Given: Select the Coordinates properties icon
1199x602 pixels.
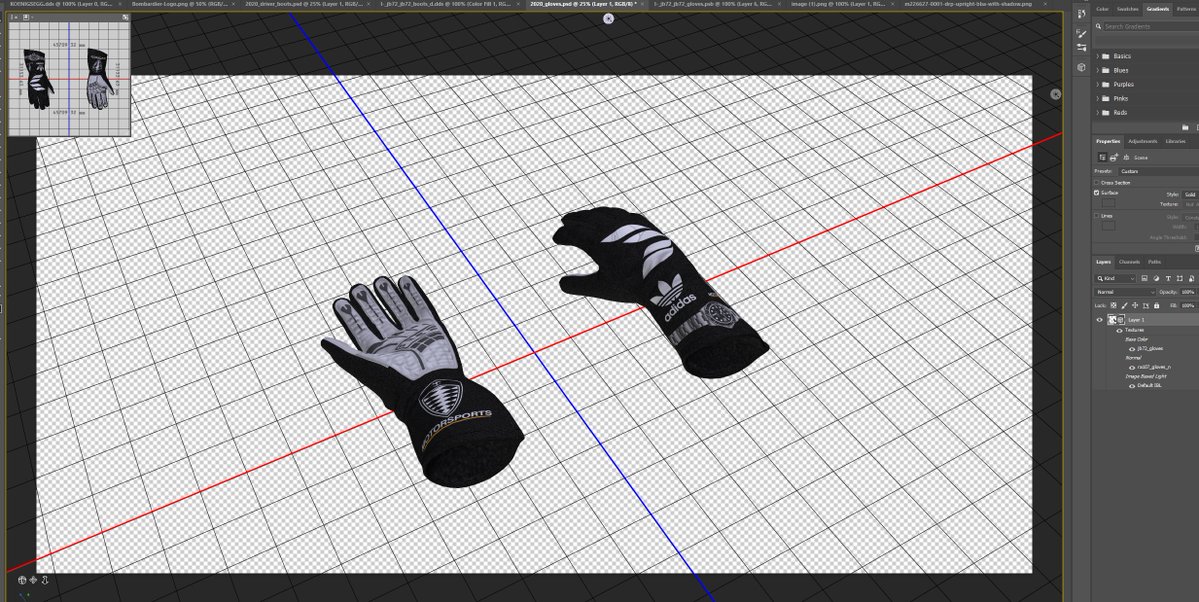Looking at the screenshot, I should coord(1113,157).
